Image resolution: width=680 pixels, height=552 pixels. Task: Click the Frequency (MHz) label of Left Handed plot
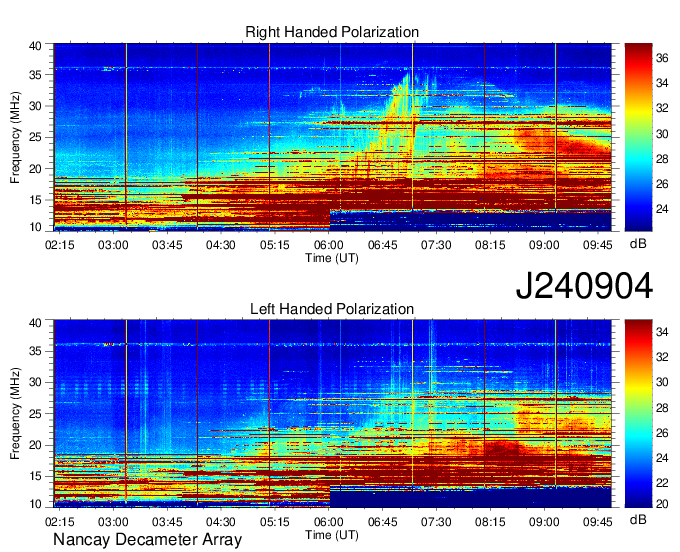(x=15, y=414)
